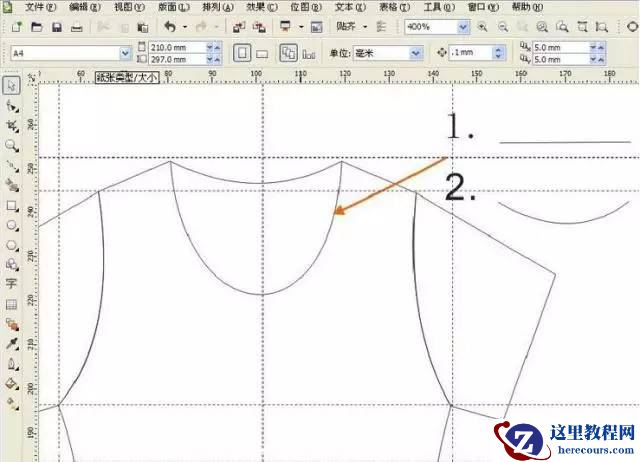Screen dimensions: 640x462
Task: Click the Undo arrow
Action: point(170,27)
